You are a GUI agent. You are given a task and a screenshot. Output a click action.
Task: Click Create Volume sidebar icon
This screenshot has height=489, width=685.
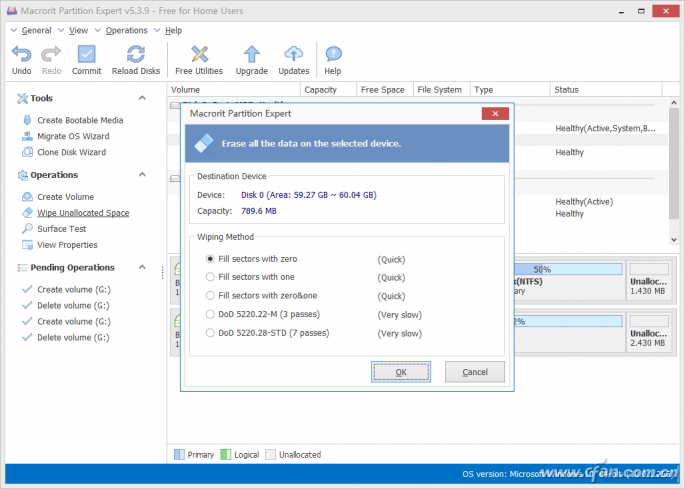click(27, 197)
